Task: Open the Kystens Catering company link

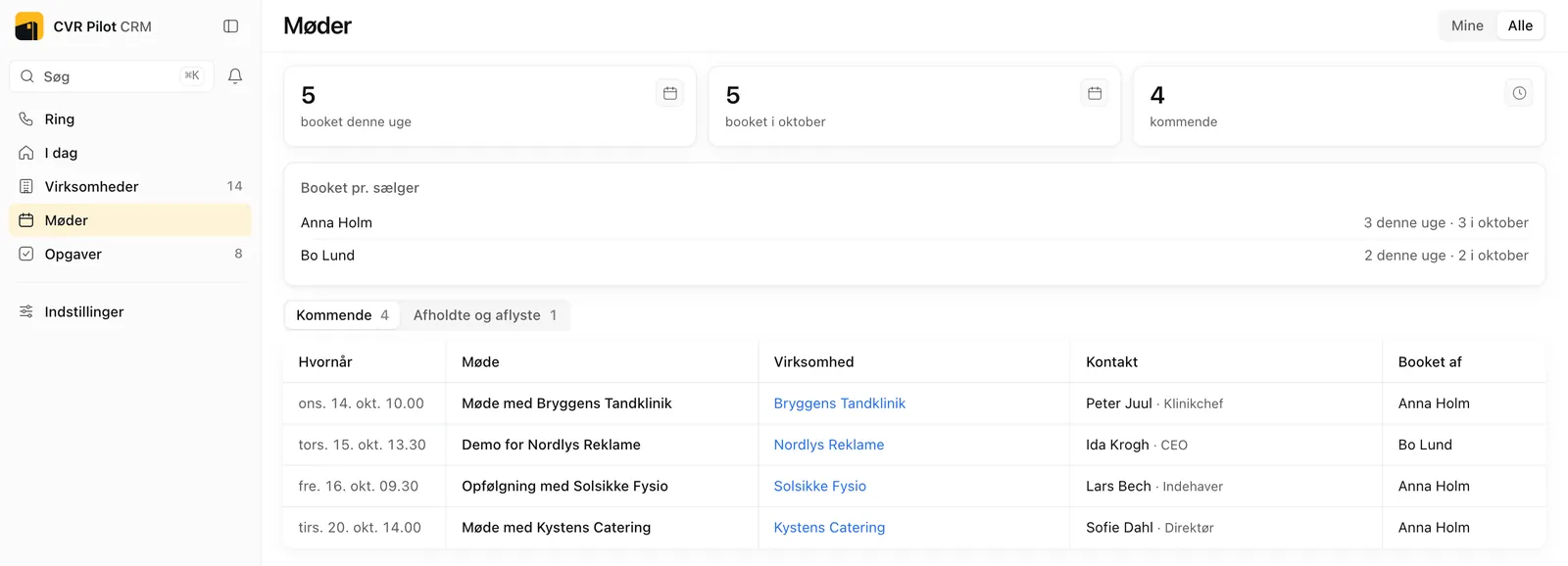Action: pos(829,527)
